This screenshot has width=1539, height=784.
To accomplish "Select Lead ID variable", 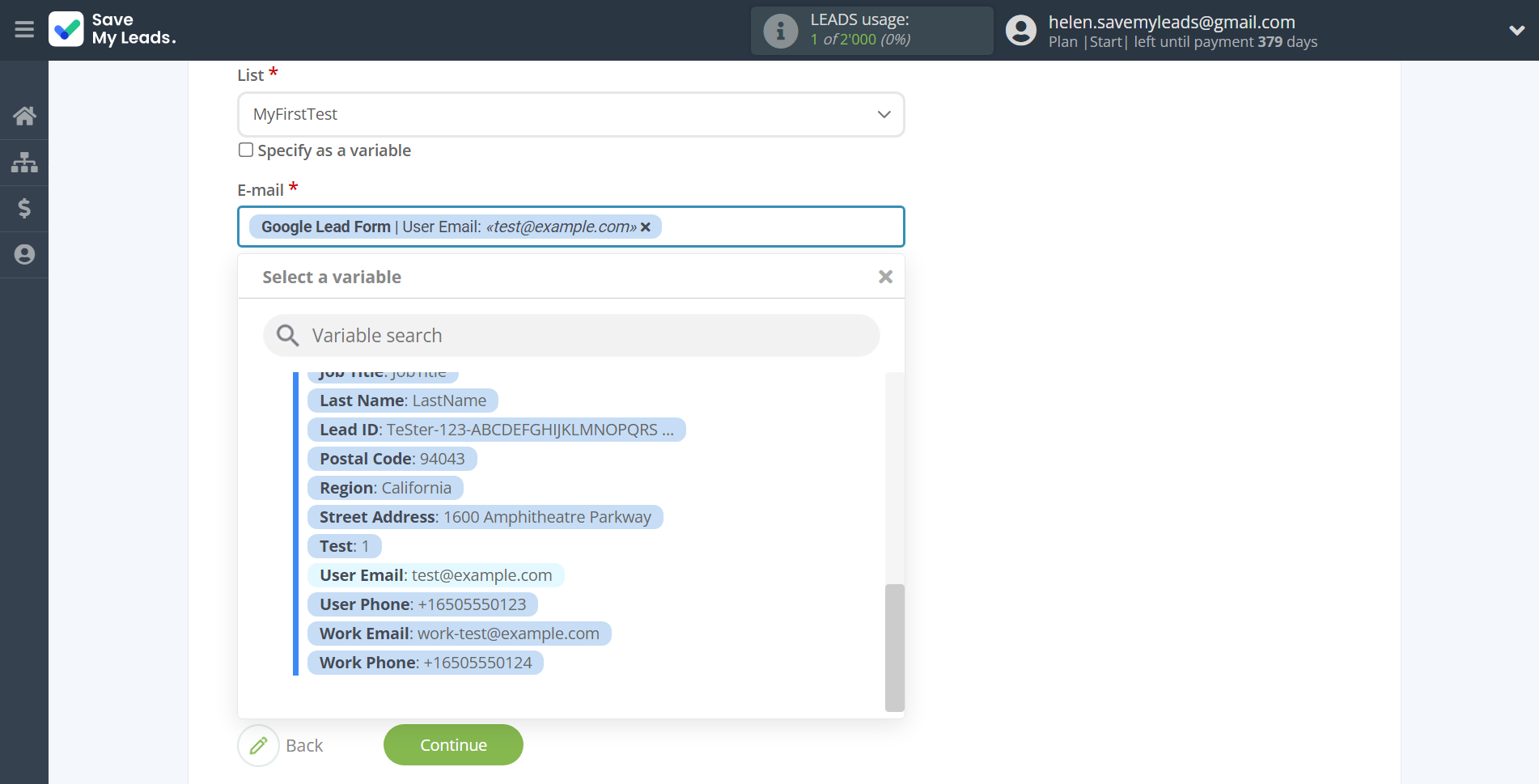I will [x=496, y=430].
